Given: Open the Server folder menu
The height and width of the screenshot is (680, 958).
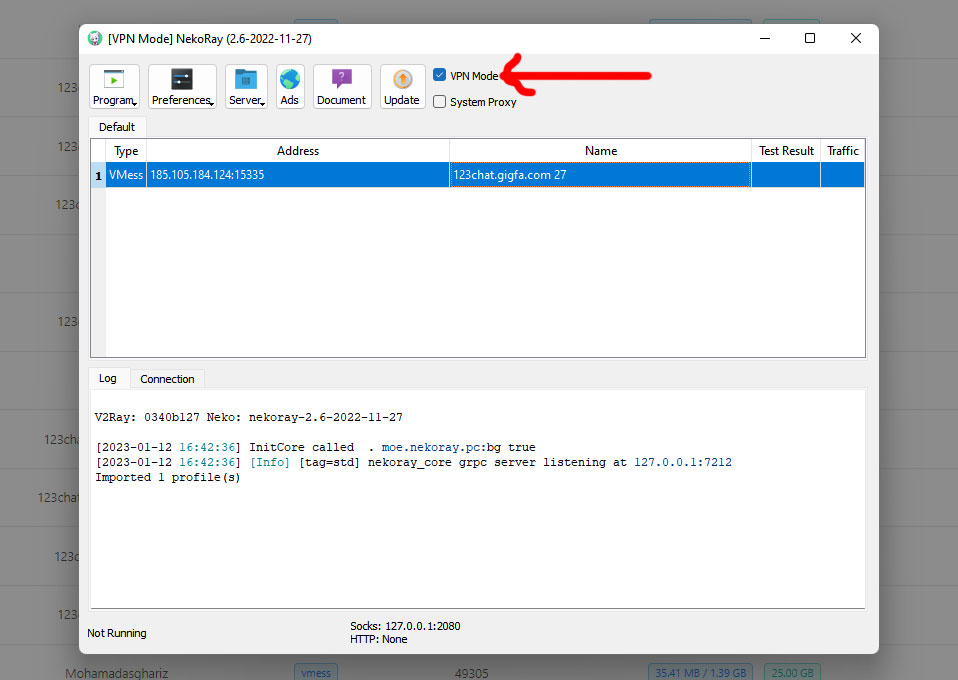Looking at the screenshot, I should [x=246, y=87].
